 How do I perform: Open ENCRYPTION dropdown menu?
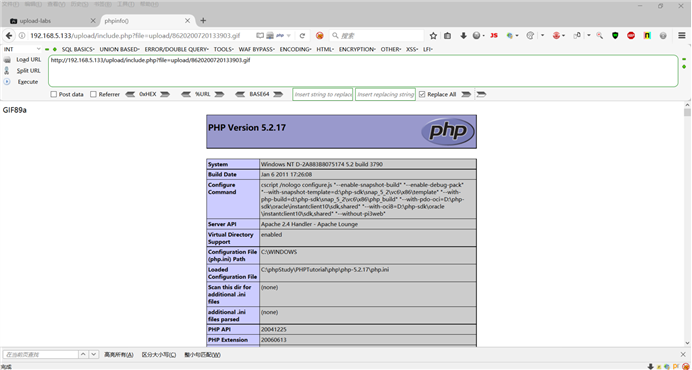coord(357,49)
